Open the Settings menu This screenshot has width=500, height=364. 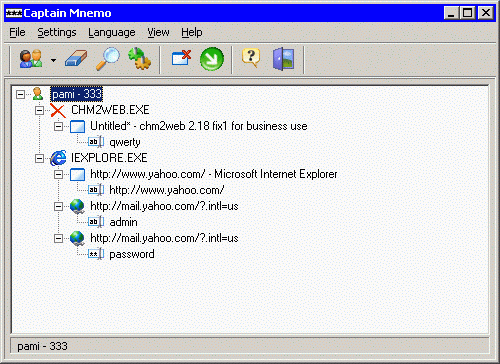pos(57,32)
